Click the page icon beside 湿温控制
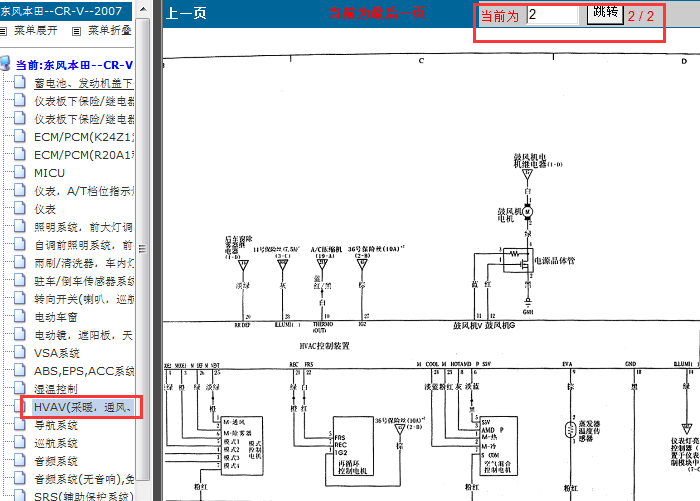 [20, 388]
